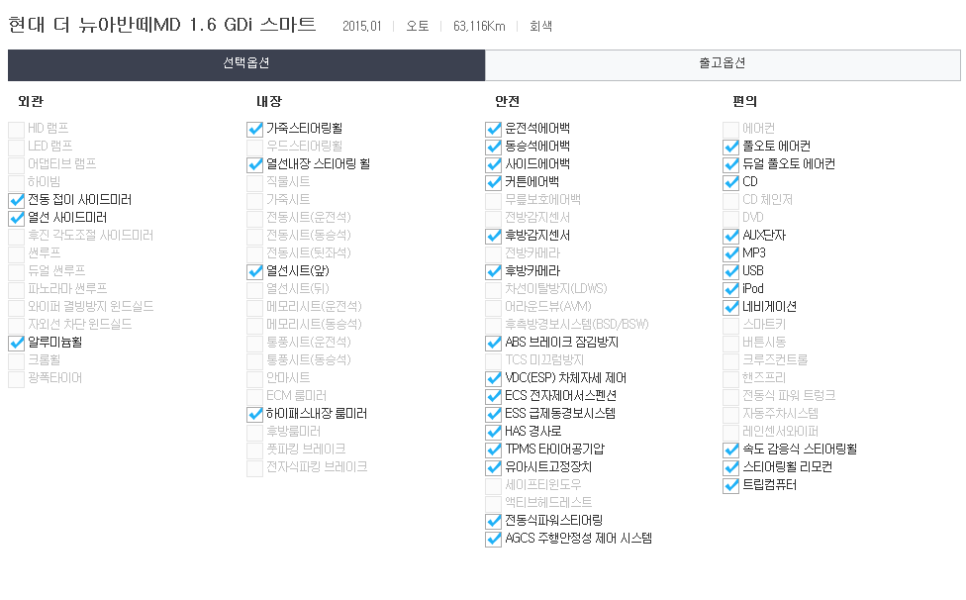Screen dimensions: 966x600
Task: Uncheck 열선시트(앞) checkbox
Action: click(254, 272)
